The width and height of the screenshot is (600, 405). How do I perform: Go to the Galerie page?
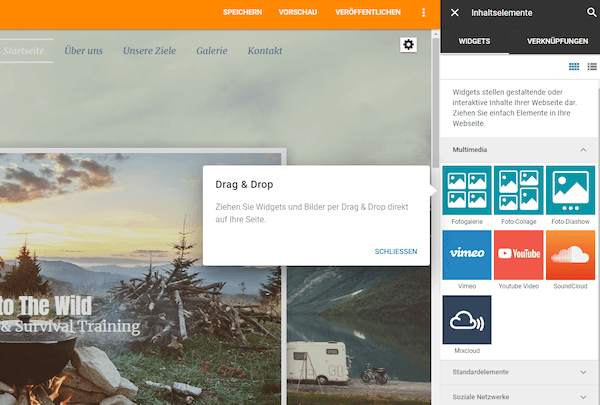(x=212, y=51)
